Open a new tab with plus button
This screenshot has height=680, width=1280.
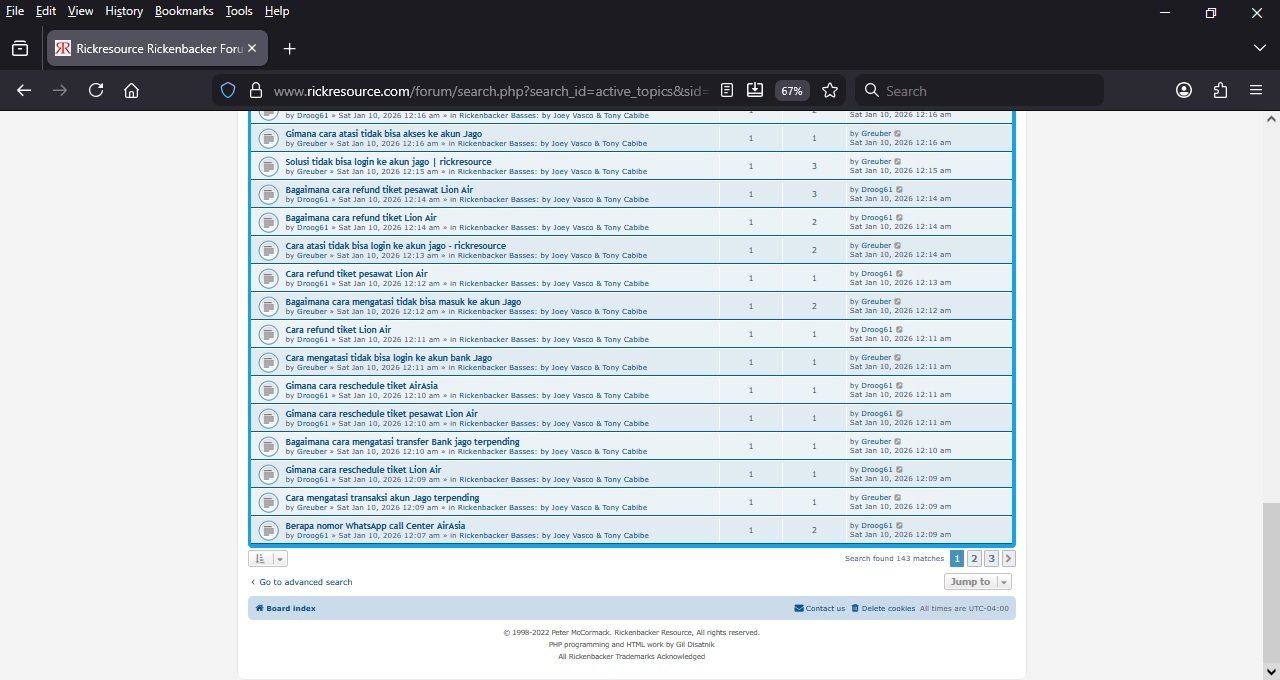289,48
